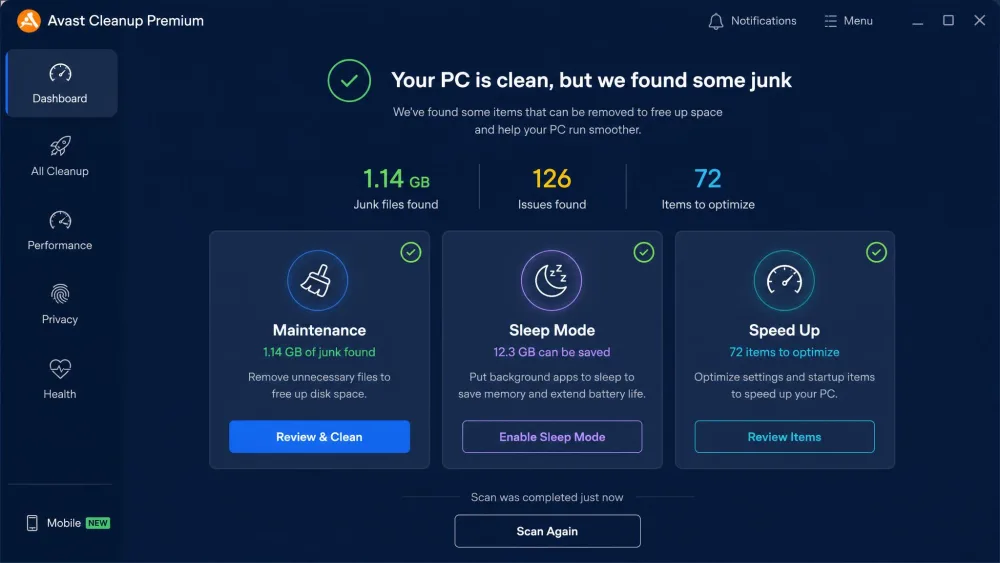Click the Avast logo icon
1000x563 pixels.
[29, 20]
